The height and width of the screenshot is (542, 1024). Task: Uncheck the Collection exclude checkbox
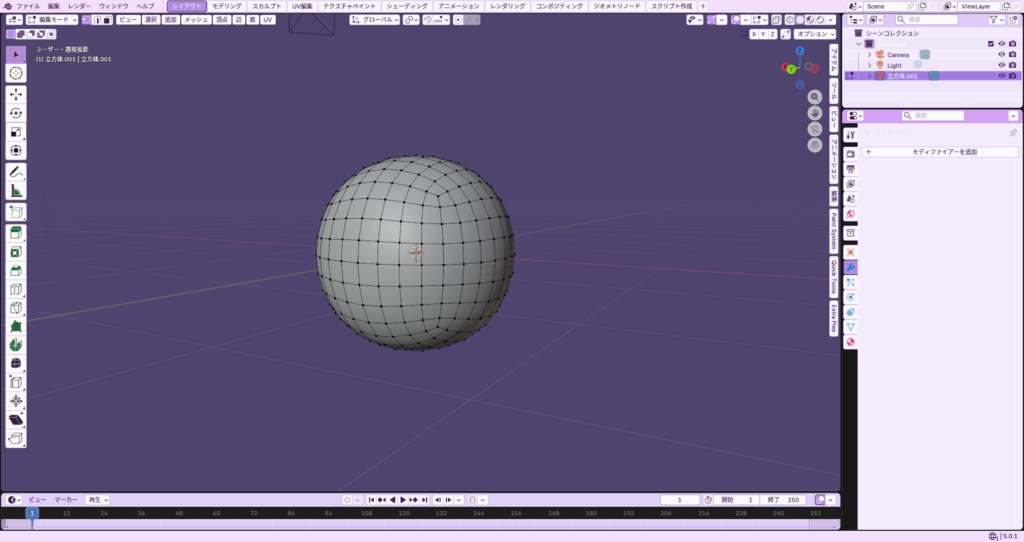[x=990, y=44]
